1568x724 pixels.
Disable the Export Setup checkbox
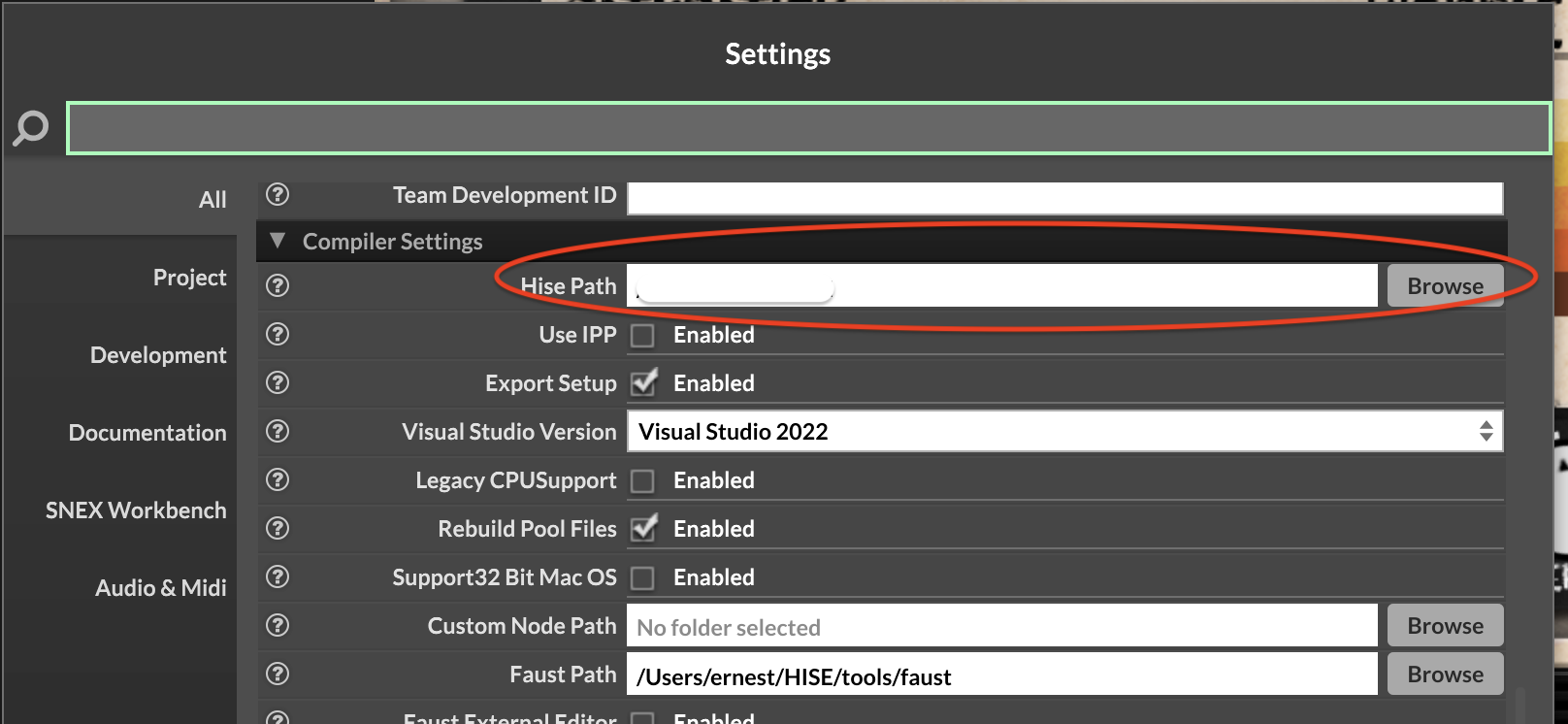(x=643, y=382)
